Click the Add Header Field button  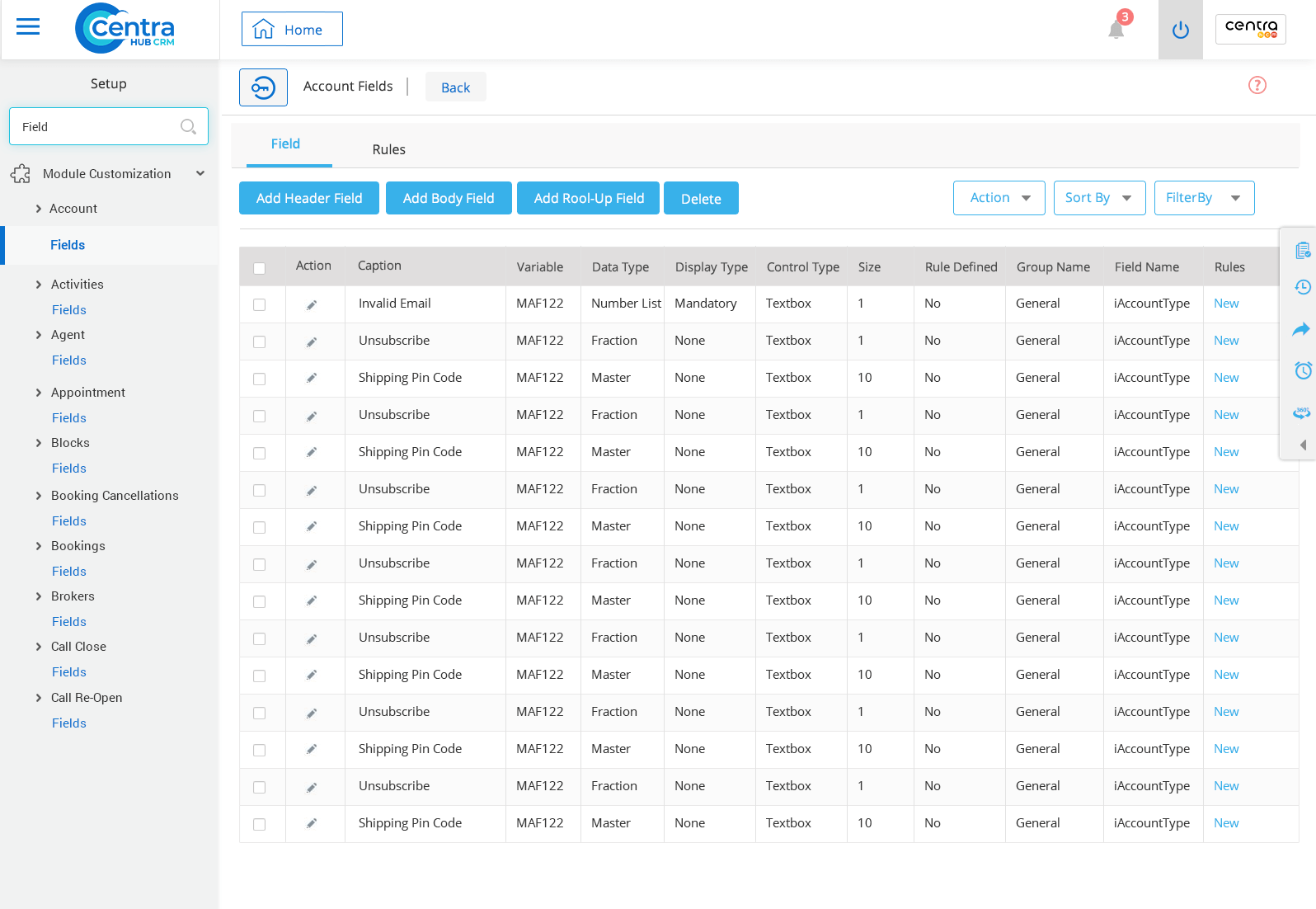pyautogui.click(x=309, y=198)
